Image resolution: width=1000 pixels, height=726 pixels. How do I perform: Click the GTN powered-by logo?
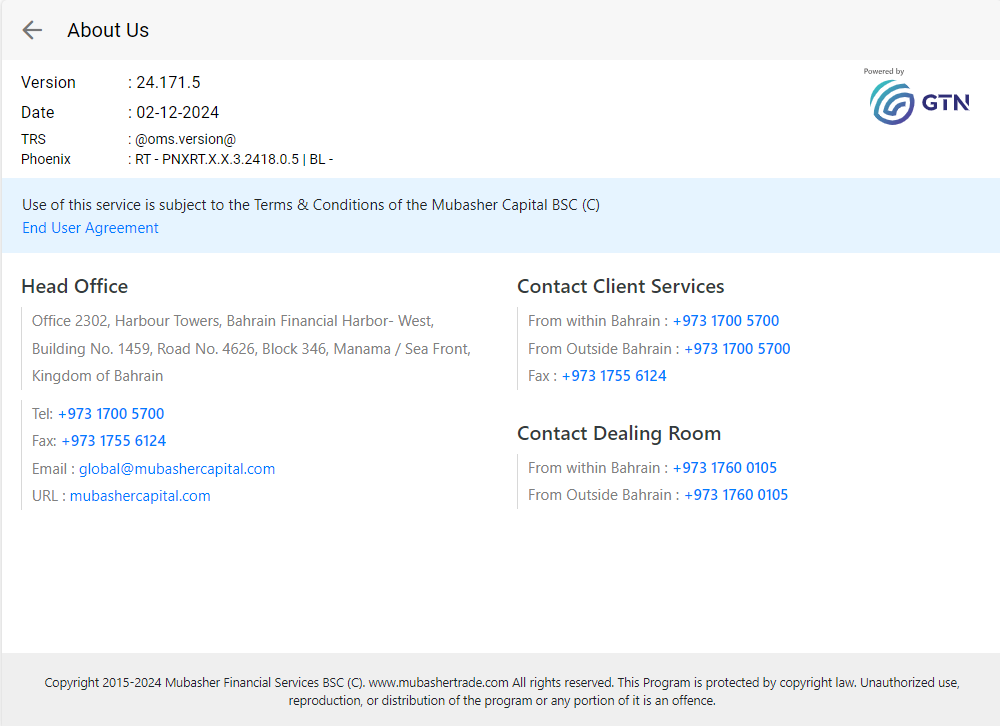point(919,102)
